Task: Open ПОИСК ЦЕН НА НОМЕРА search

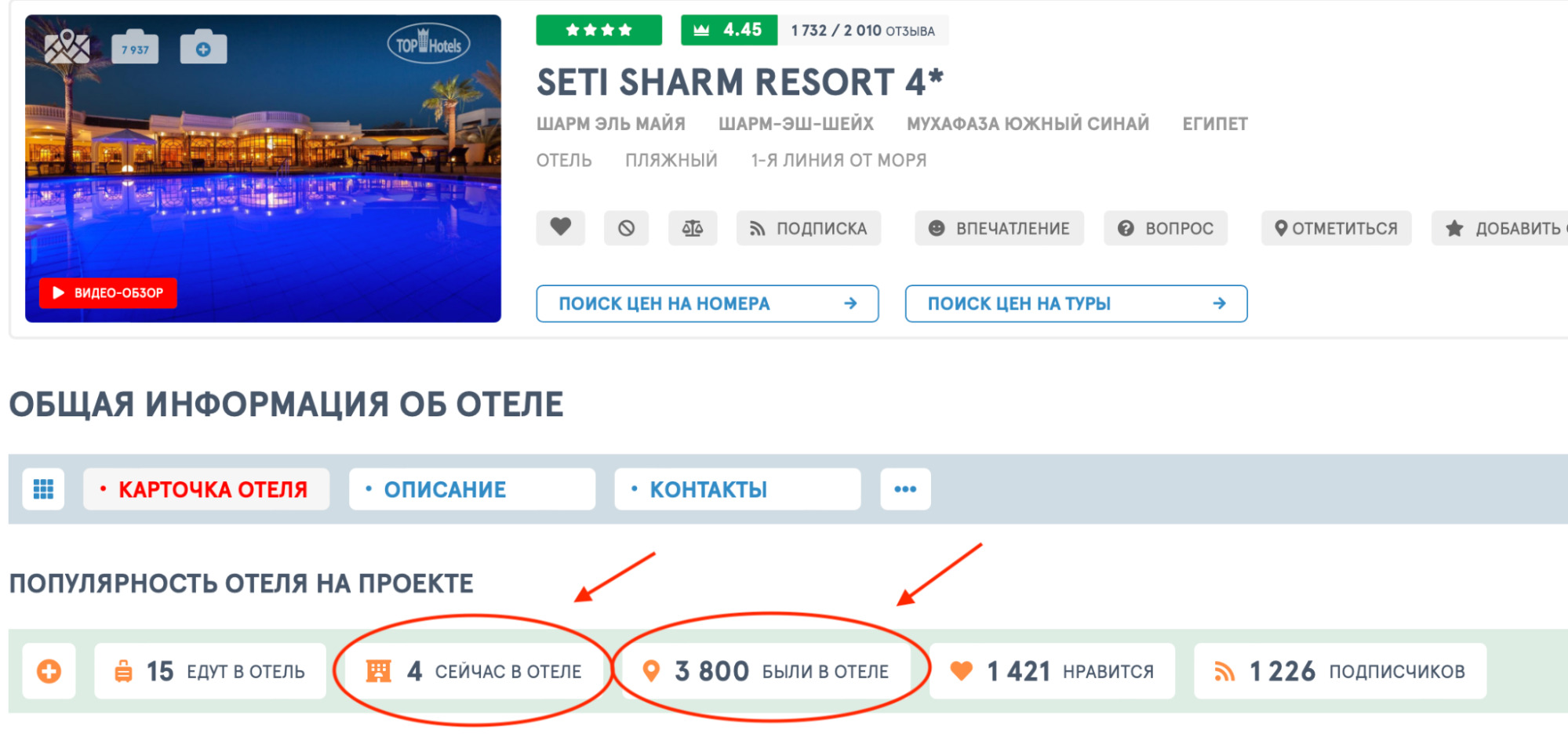Action: (x=707, y=303)
